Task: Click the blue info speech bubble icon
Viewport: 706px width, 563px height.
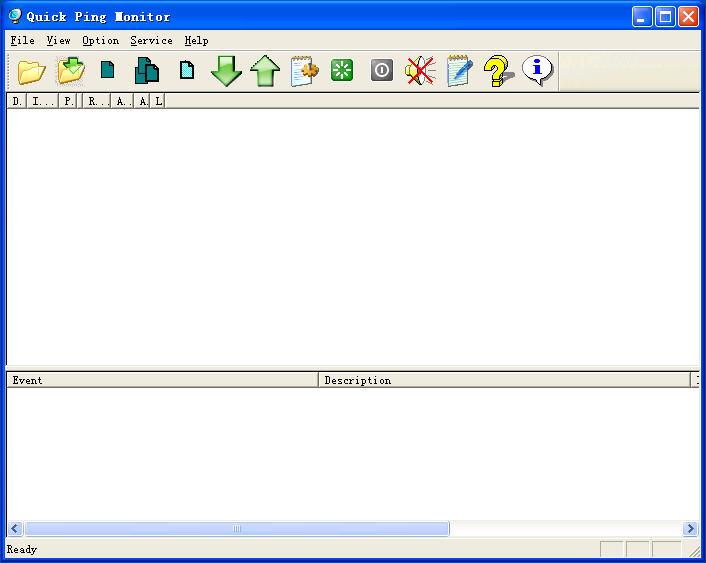Action: click(538, 70)
